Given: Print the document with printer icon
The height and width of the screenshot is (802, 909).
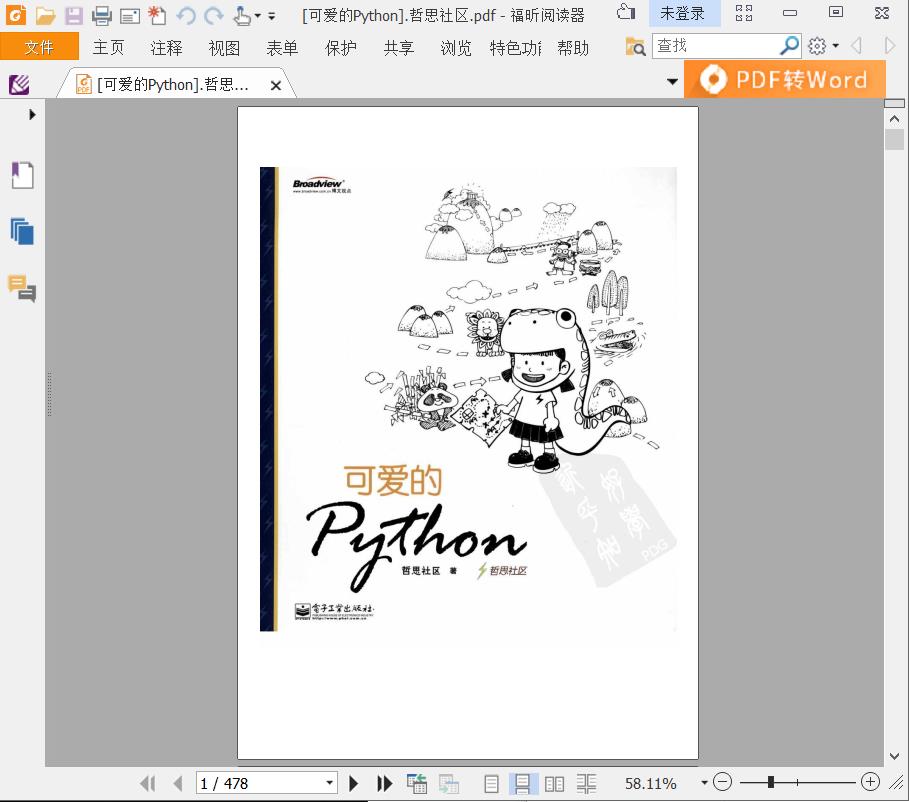Looking at the screenshot, I should tap(101, 16).
